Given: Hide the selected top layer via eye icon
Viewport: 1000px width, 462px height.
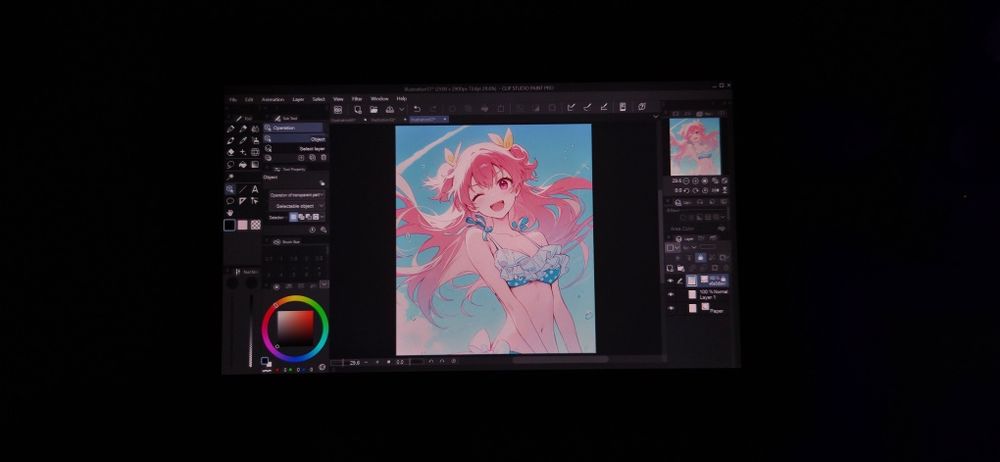Looking at the screenshot, I should (670, 280).
